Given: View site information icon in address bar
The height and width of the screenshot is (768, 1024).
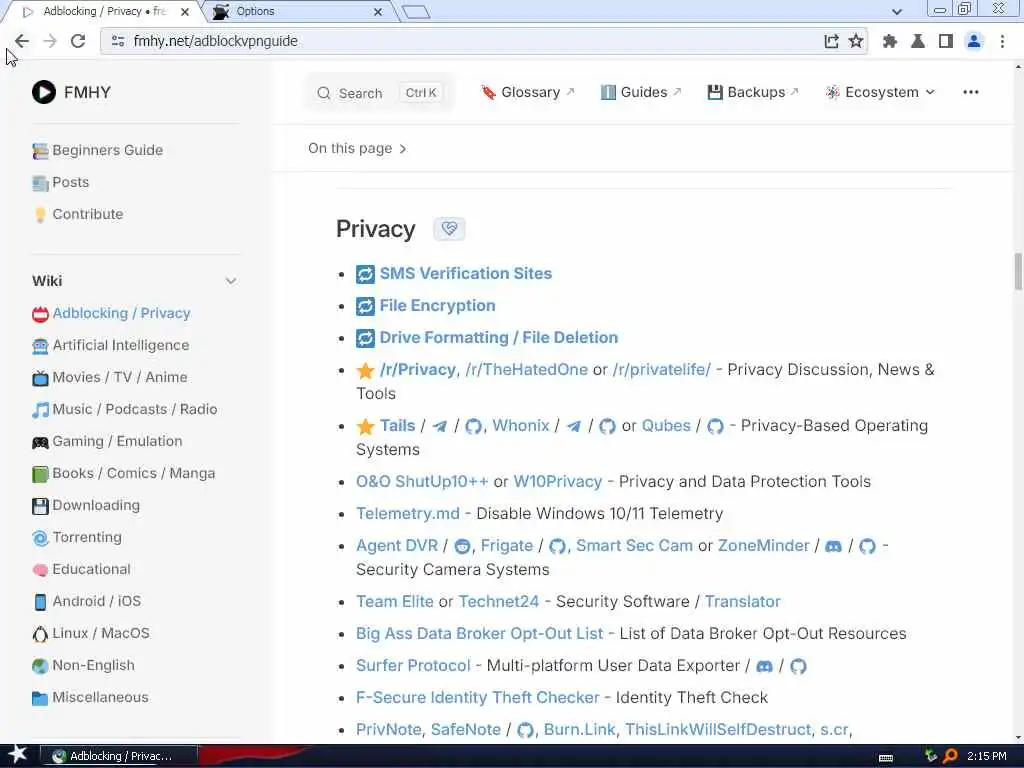Looking at the screenshot, I should coord(118,41).
